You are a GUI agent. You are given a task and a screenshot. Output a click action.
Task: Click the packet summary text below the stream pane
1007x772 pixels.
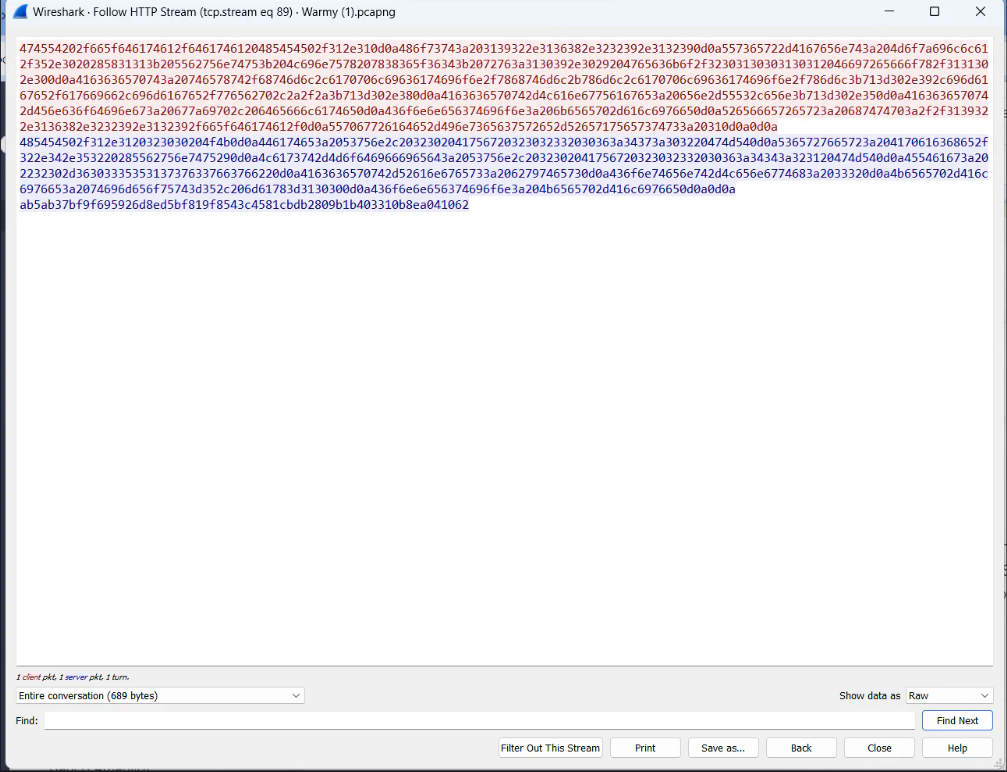[72, 677]
